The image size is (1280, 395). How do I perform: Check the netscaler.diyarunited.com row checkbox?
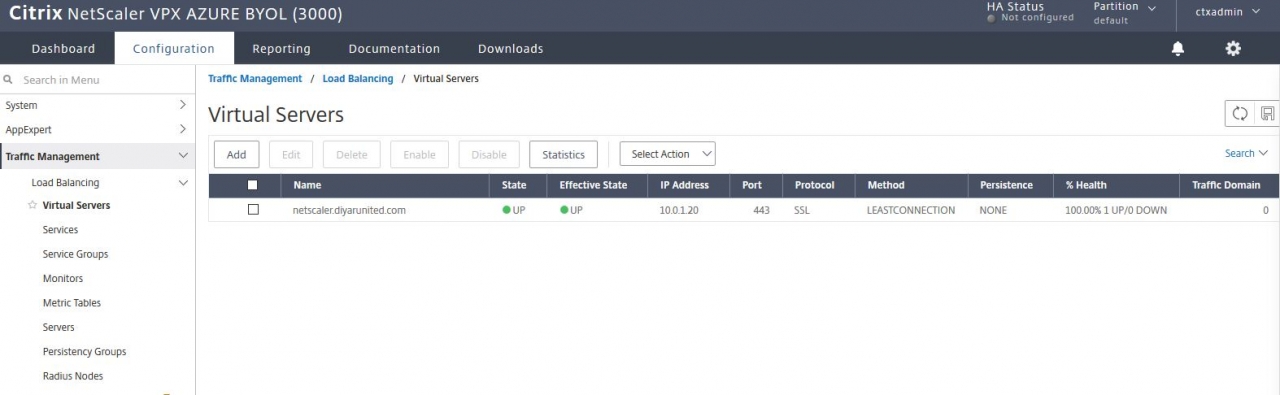253,210
